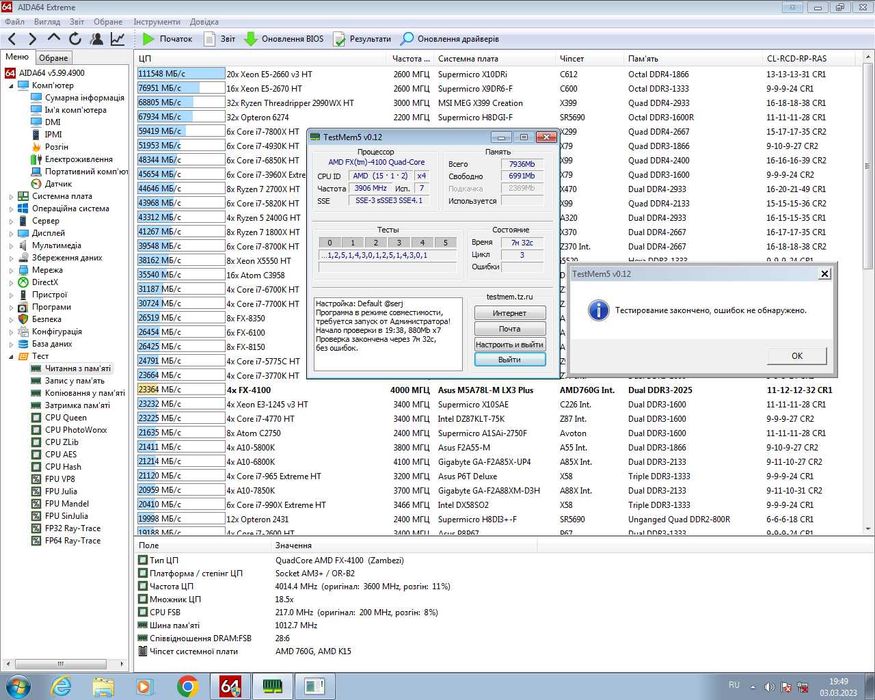Click Оновлення драйверів magnifier icon
This screenshot has width=875, height=700.
click(x=408, y=39)
